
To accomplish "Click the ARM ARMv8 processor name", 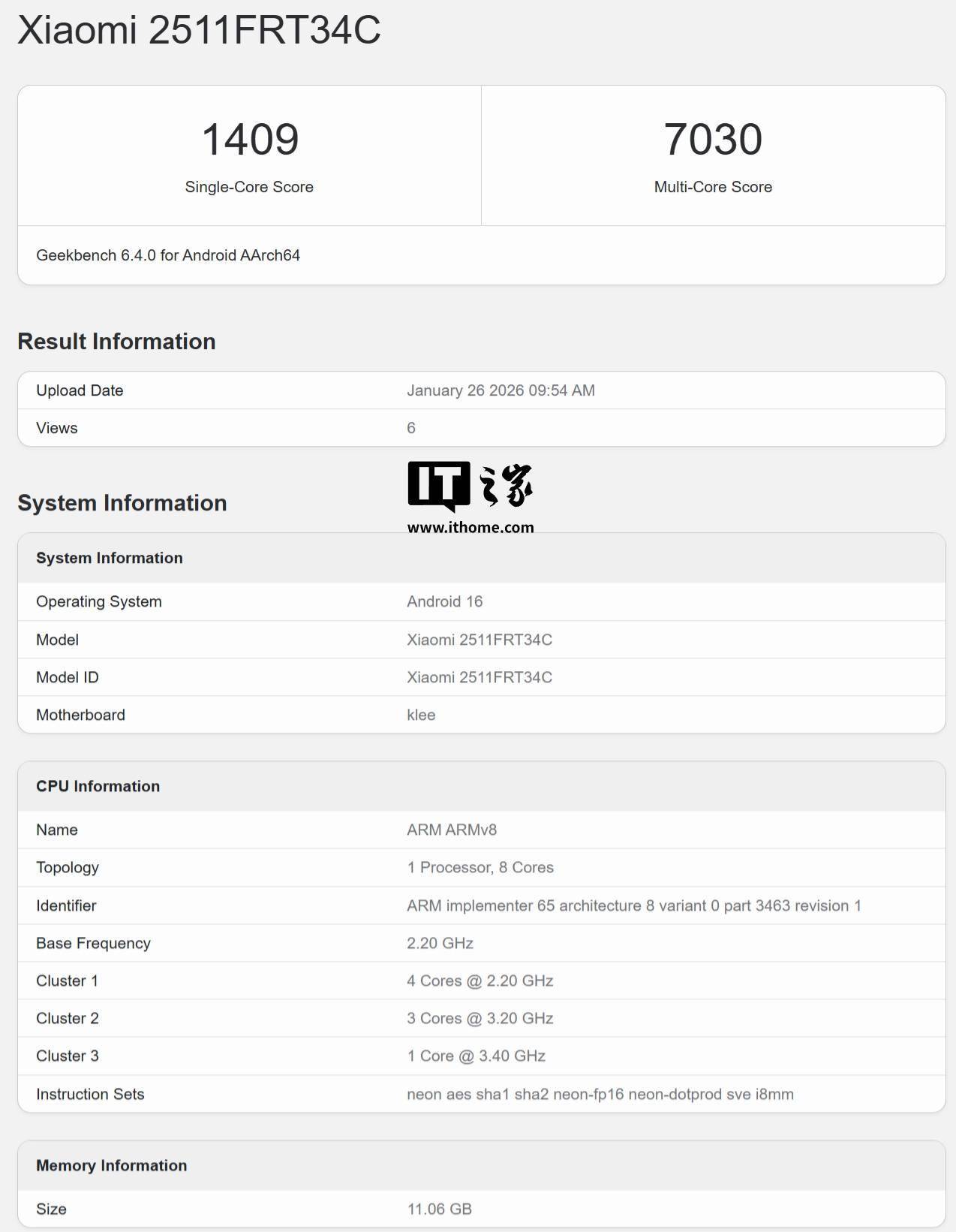I will point(452,830).
